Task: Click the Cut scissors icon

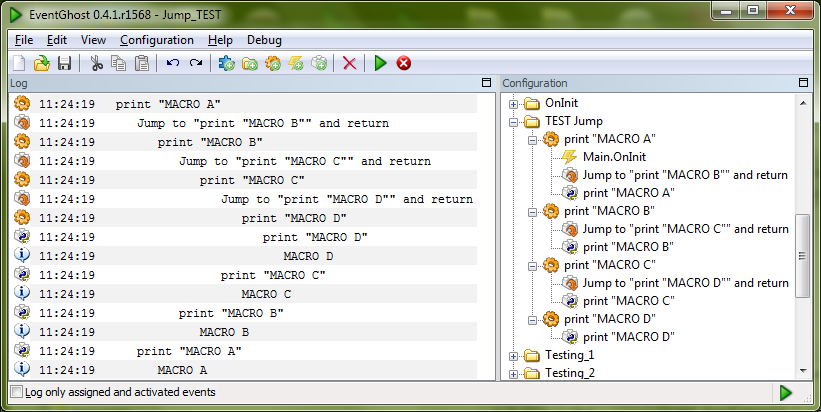Action: click(96, 63)
